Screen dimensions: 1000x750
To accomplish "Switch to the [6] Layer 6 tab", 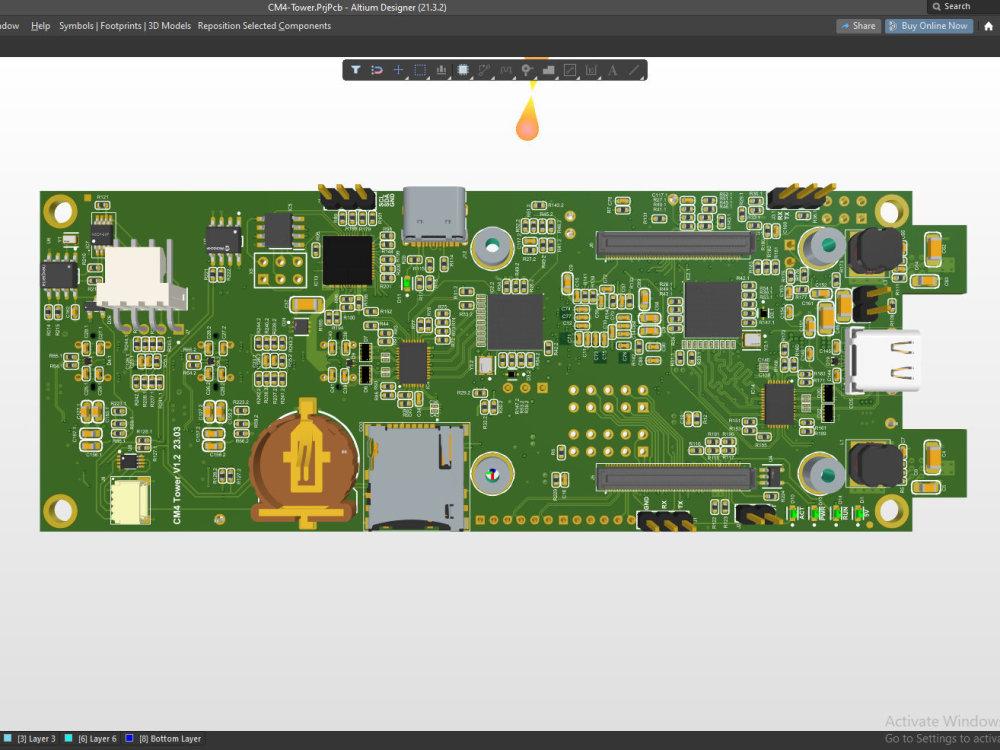I will (98, 739).
